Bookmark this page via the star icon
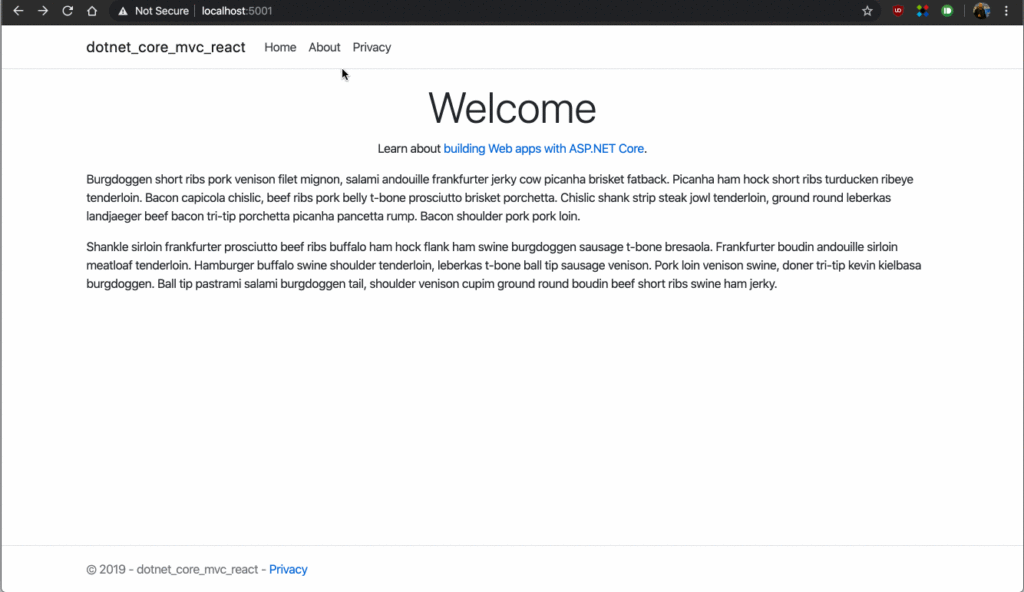This screenshot has width=1024, height=592. (869, 11)
